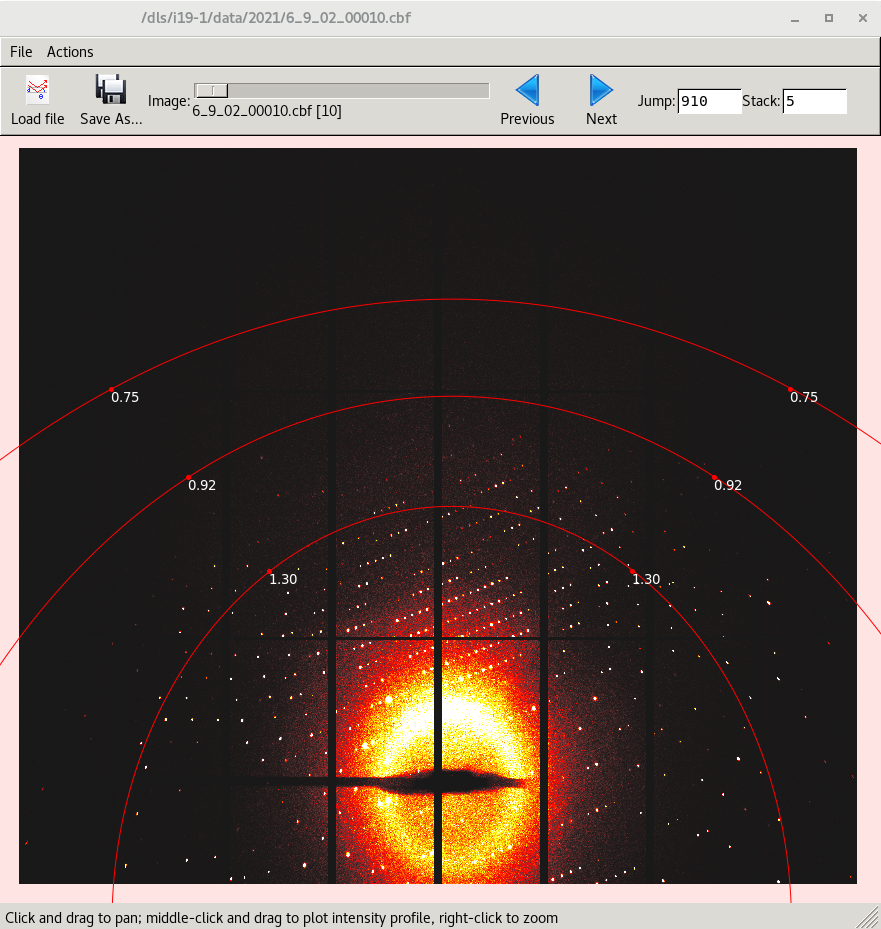Edit the Stack size field showing 5
The width and height of the screenshot is (881, 929).
pyautogui.click(x=814, y=100)
